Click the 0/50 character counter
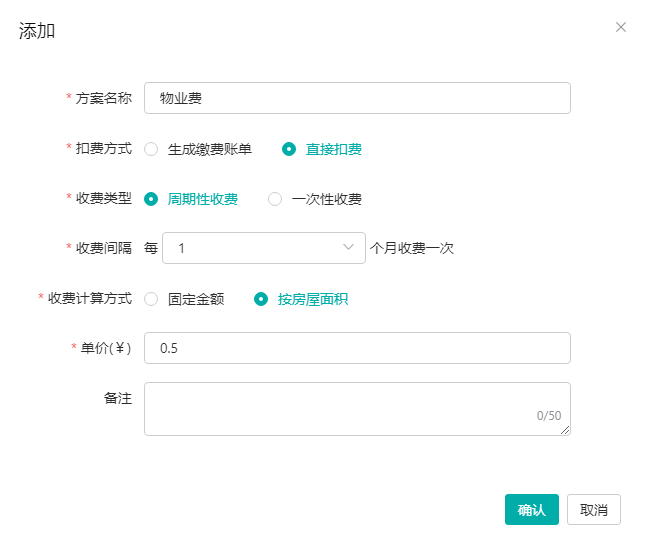The width and height of the screenshot is (646, 551). point(548,416)
